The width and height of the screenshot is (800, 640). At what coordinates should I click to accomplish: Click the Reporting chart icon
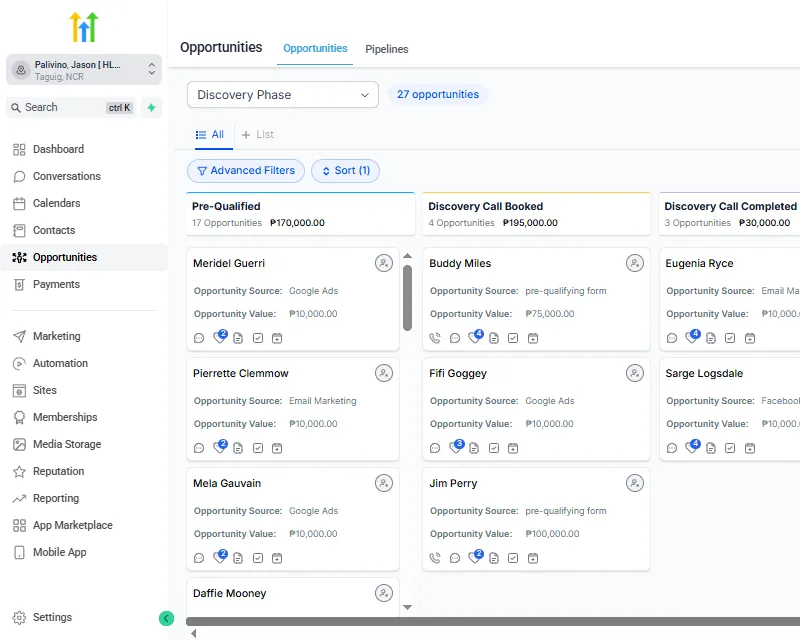click(19, 499)
